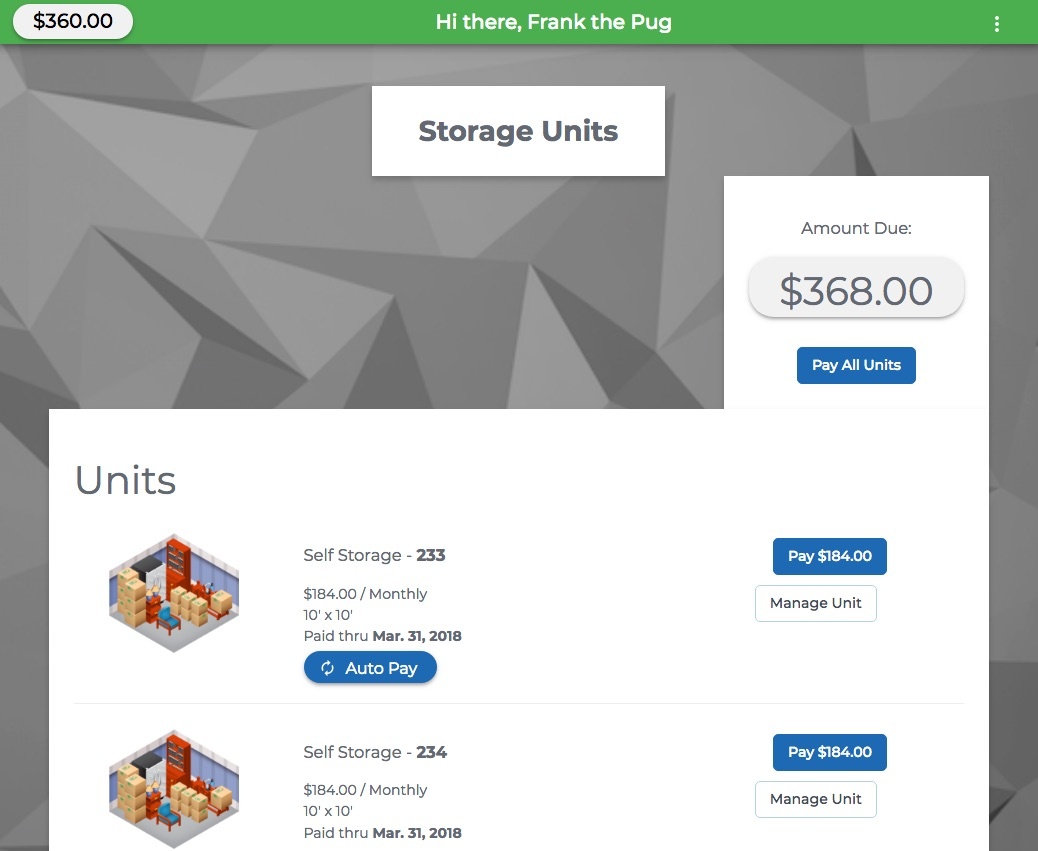
Task: Click the $184.00 Monthly rate for unit 234
Action: click(366, 789)
